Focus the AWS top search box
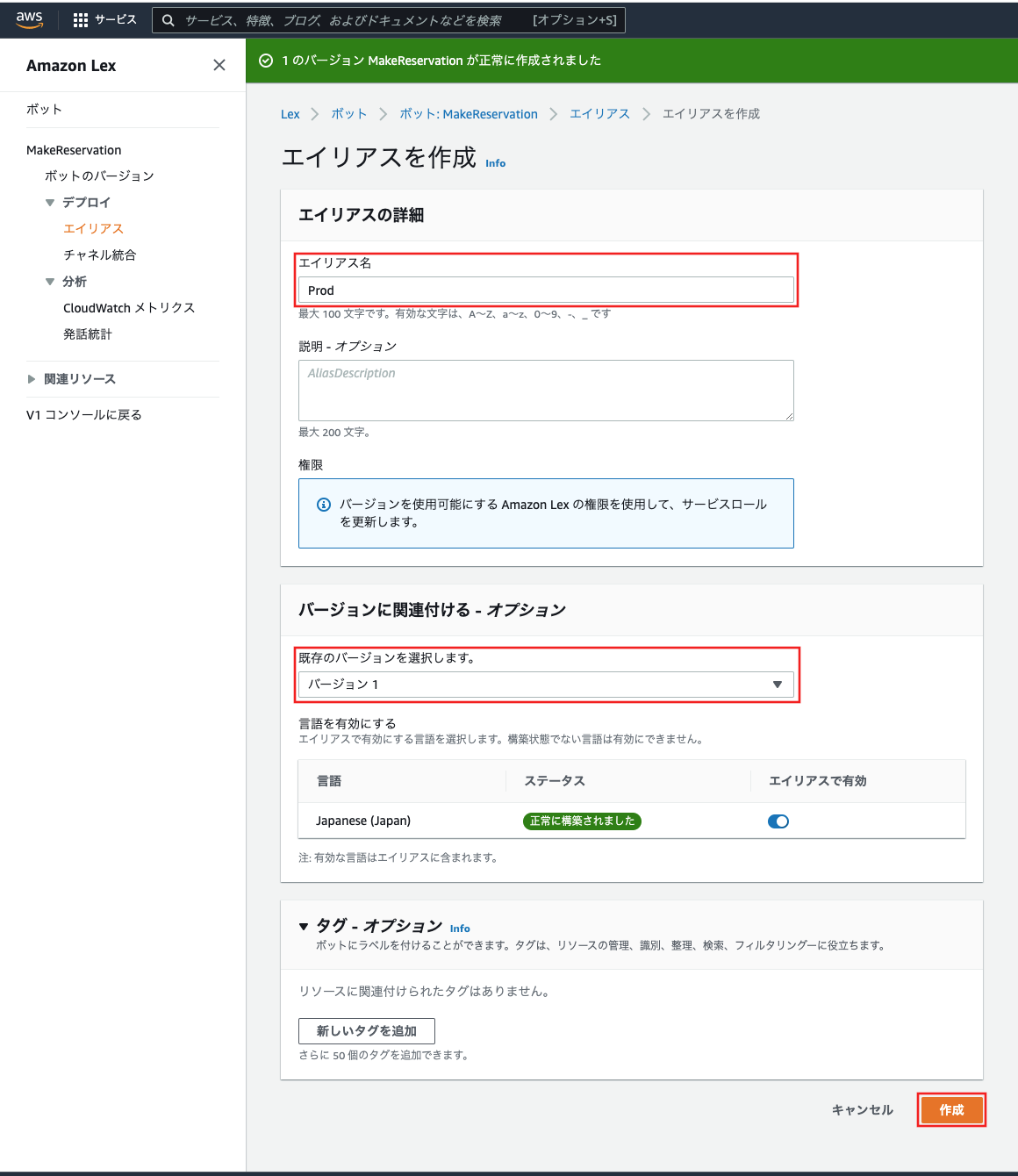The height and width of the screenshot is (1176, 1018). click(389, 20)
